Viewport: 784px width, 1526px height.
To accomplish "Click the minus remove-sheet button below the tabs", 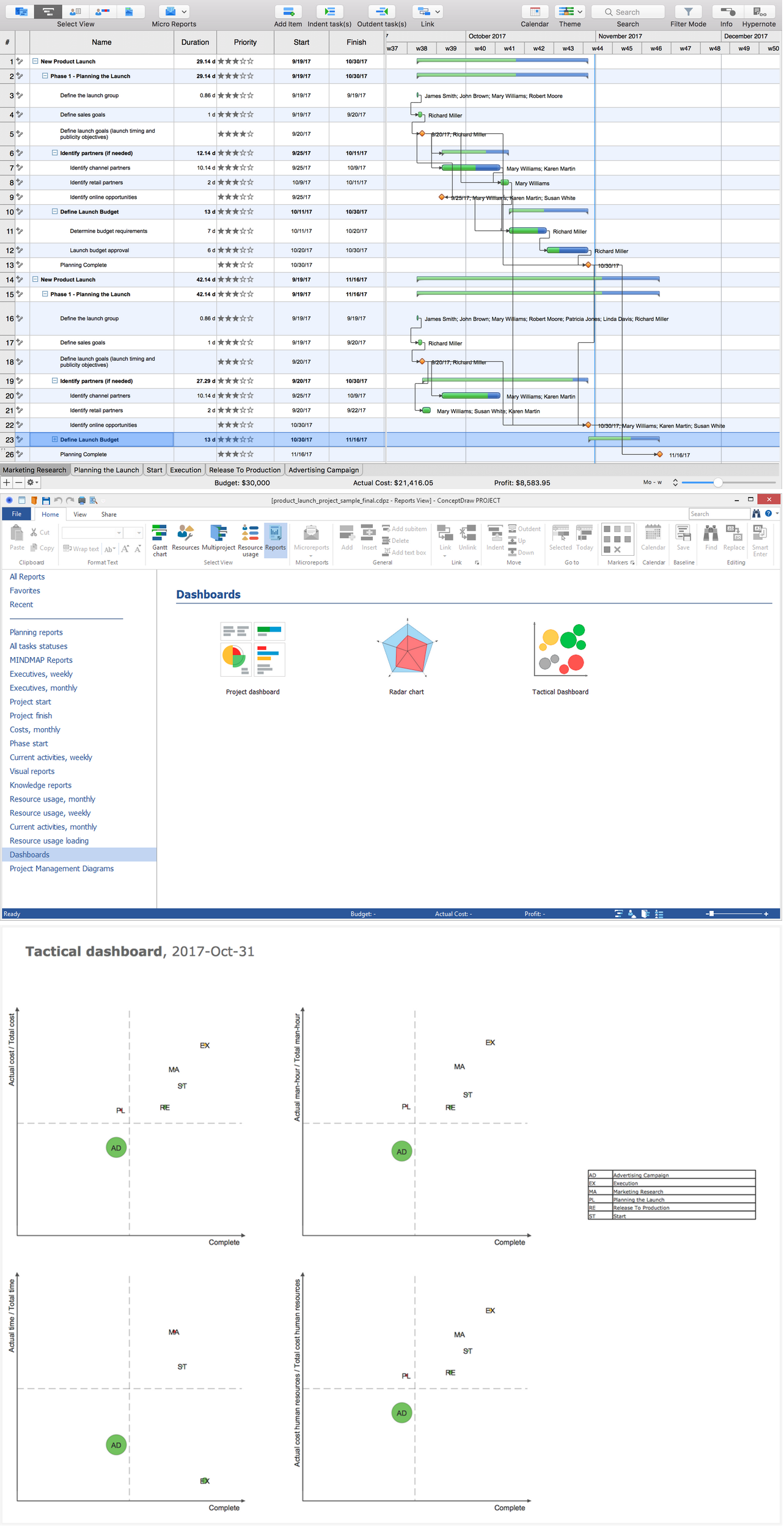I will point(19,484).
